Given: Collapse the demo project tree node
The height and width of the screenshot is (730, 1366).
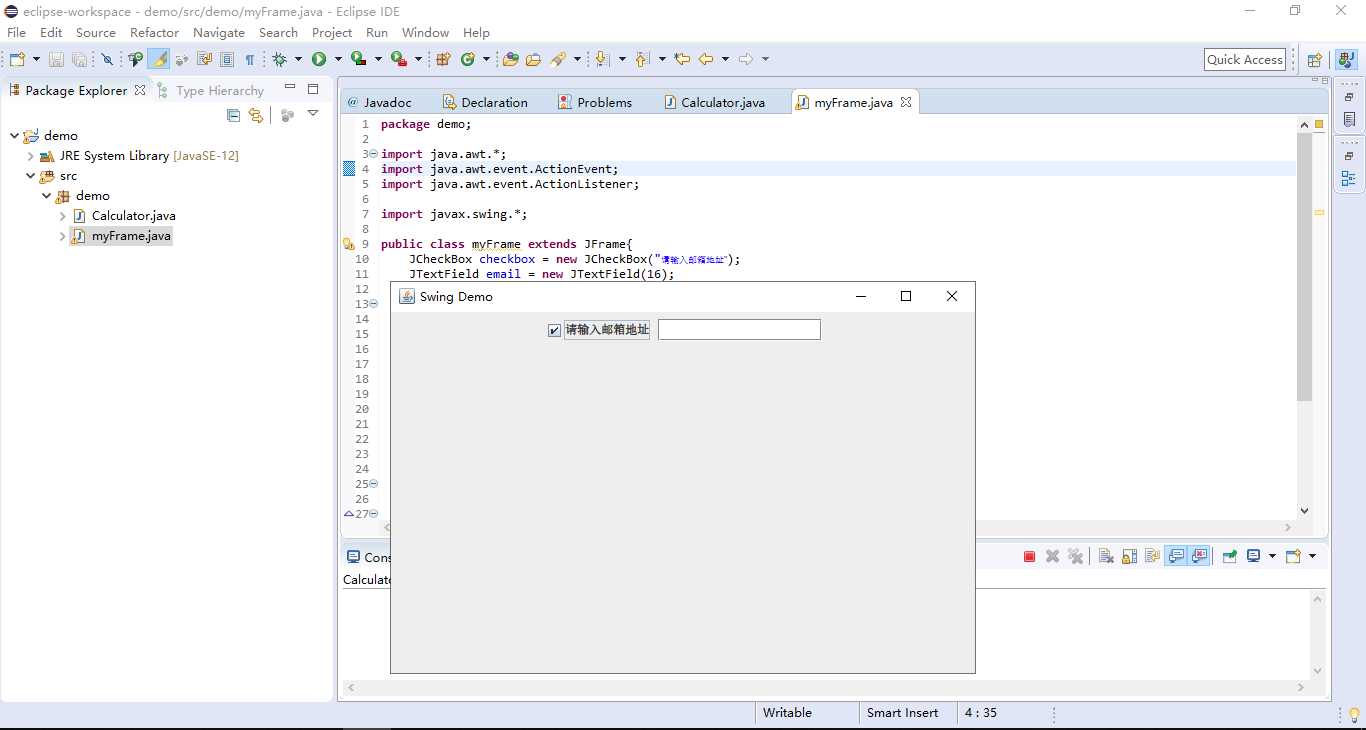Looking at the screenshot, I should [x=14, y=135].
